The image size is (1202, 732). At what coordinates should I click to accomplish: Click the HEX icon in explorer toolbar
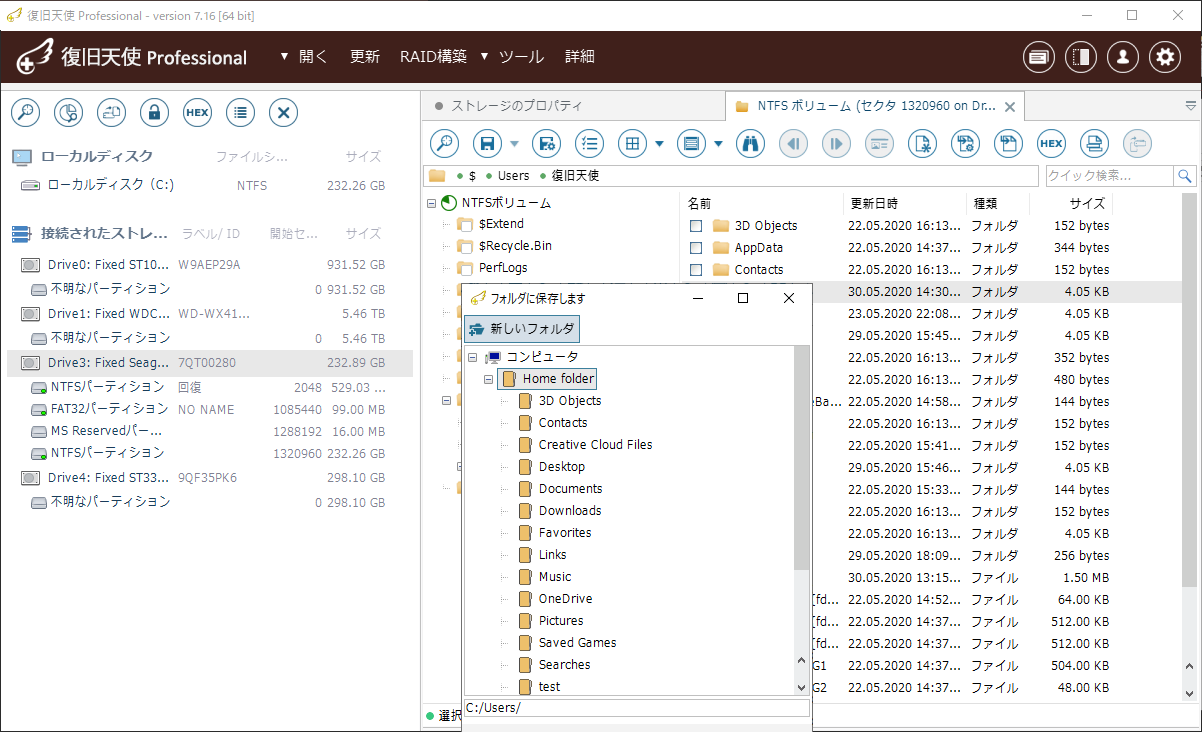[x=1051, y=144]
